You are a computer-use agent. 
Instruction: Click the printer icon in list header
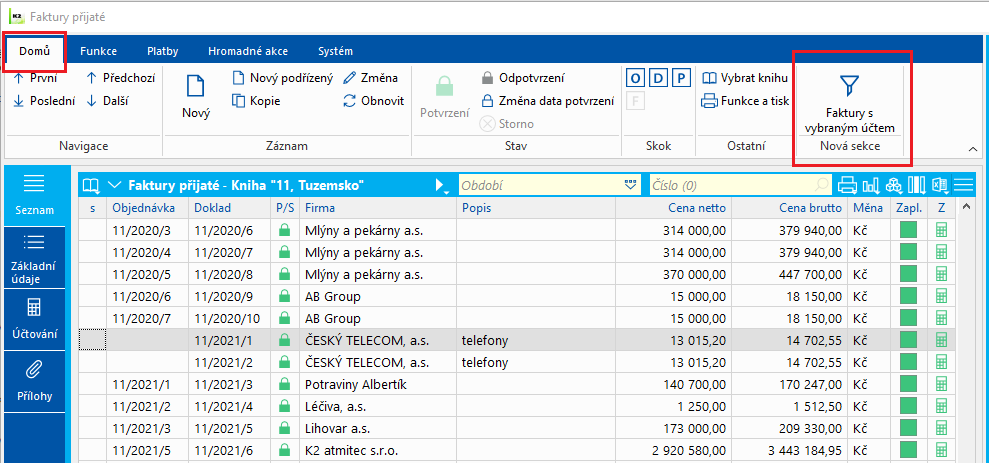[848, 185]
